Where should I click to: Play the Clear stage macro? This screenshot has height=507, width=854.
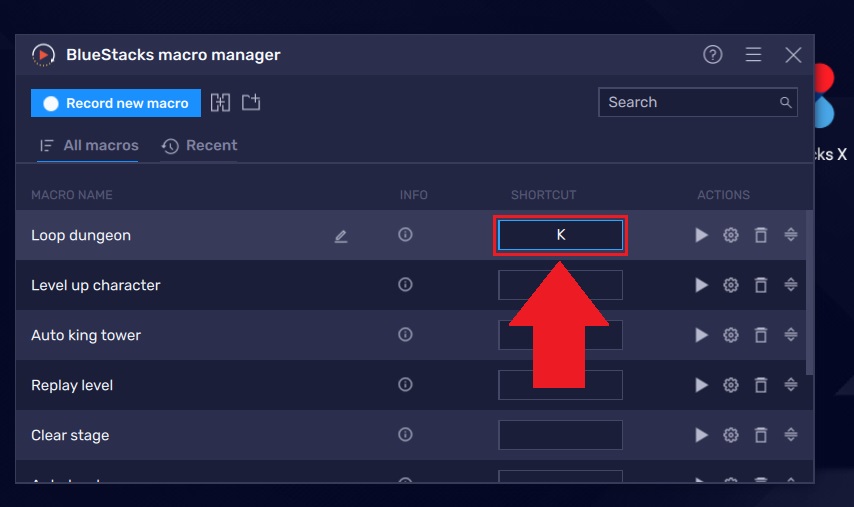pos(702,435)
